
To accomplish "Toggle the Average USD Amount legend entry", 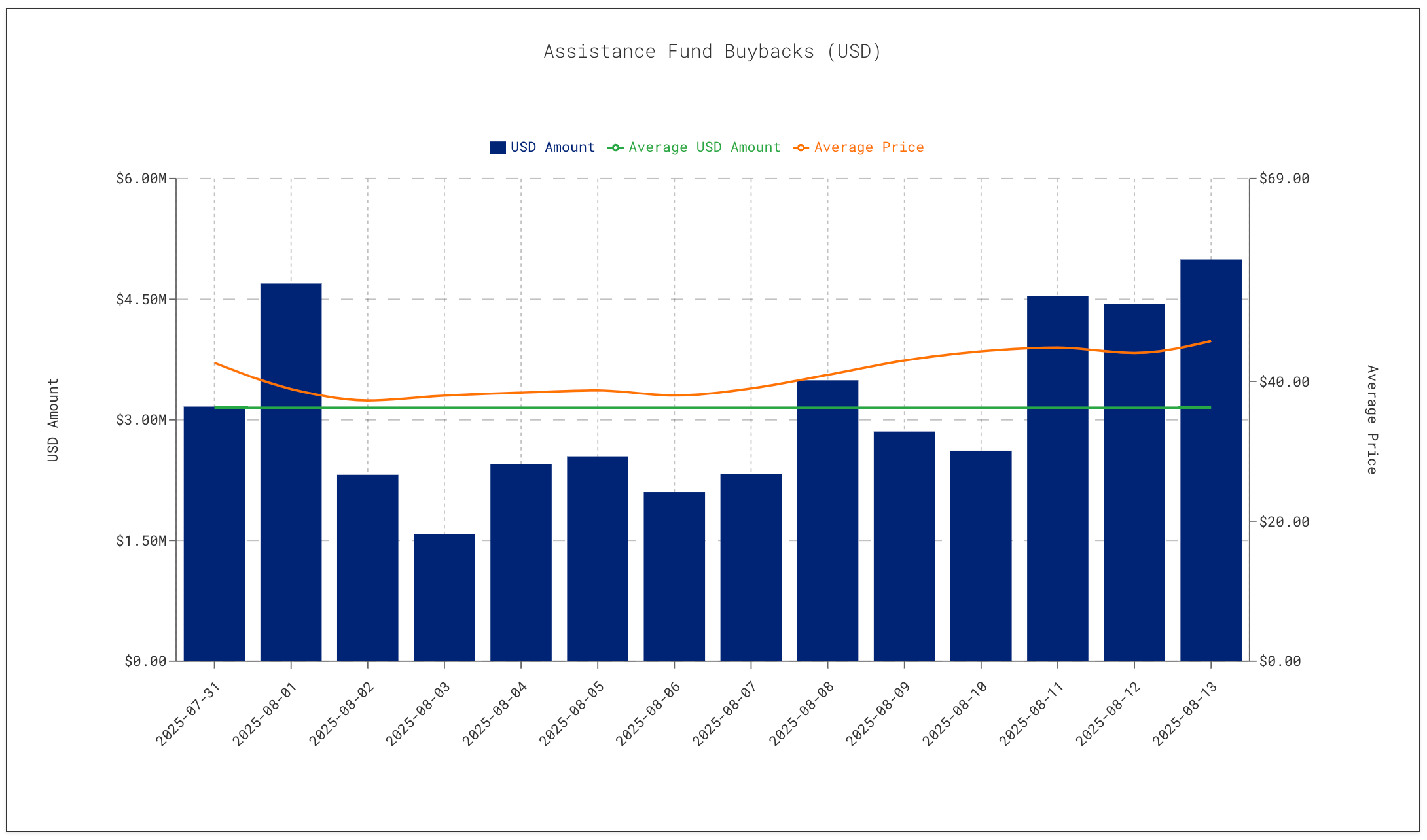I will tap(704, 147).
